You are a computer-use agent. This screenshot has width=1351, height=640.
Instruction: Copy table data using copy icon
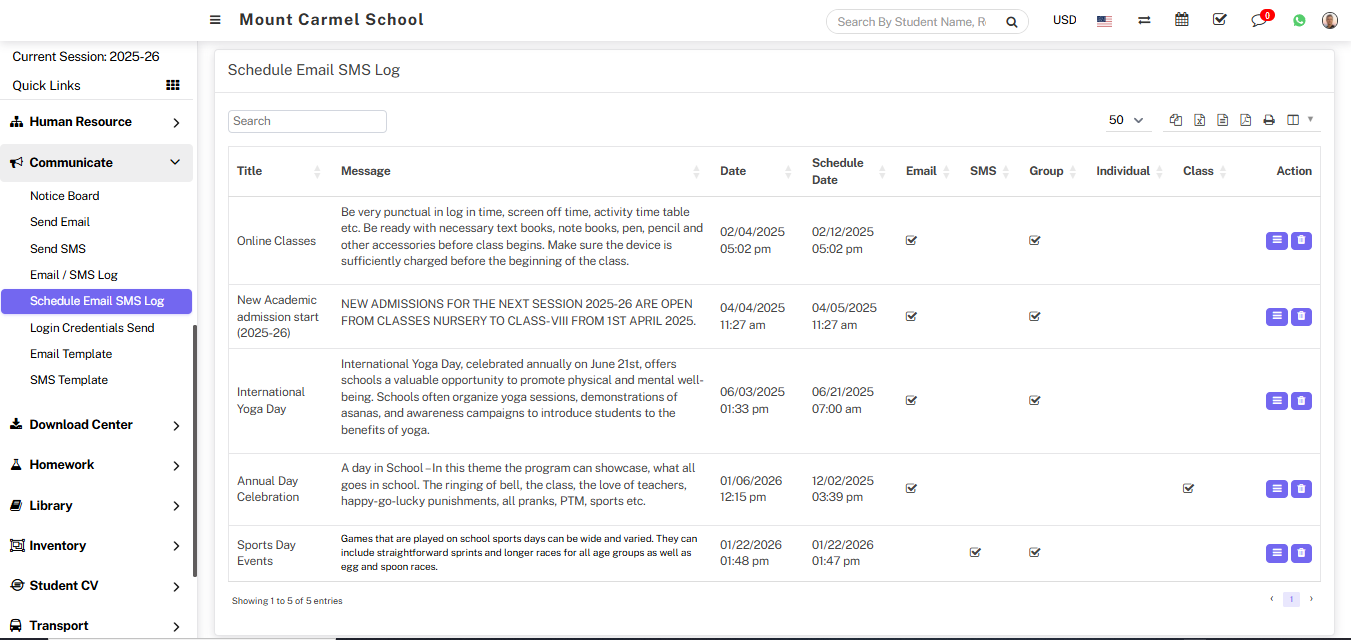click(1176, 120)
